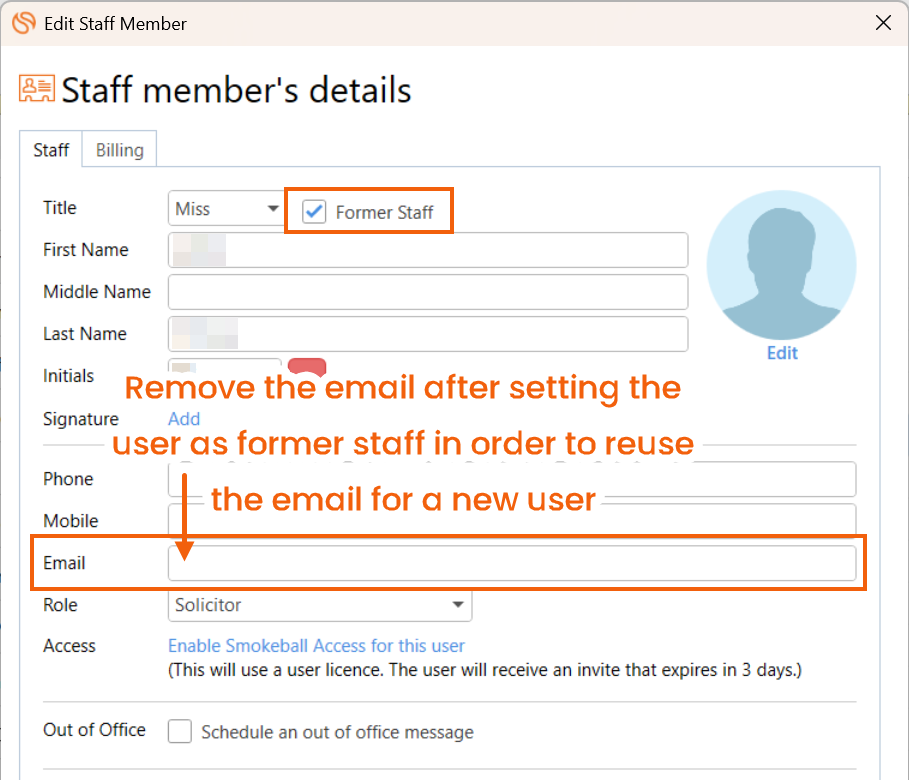Click the staff profile avatar picture
The image size is (909, 780).
[781, 264]
